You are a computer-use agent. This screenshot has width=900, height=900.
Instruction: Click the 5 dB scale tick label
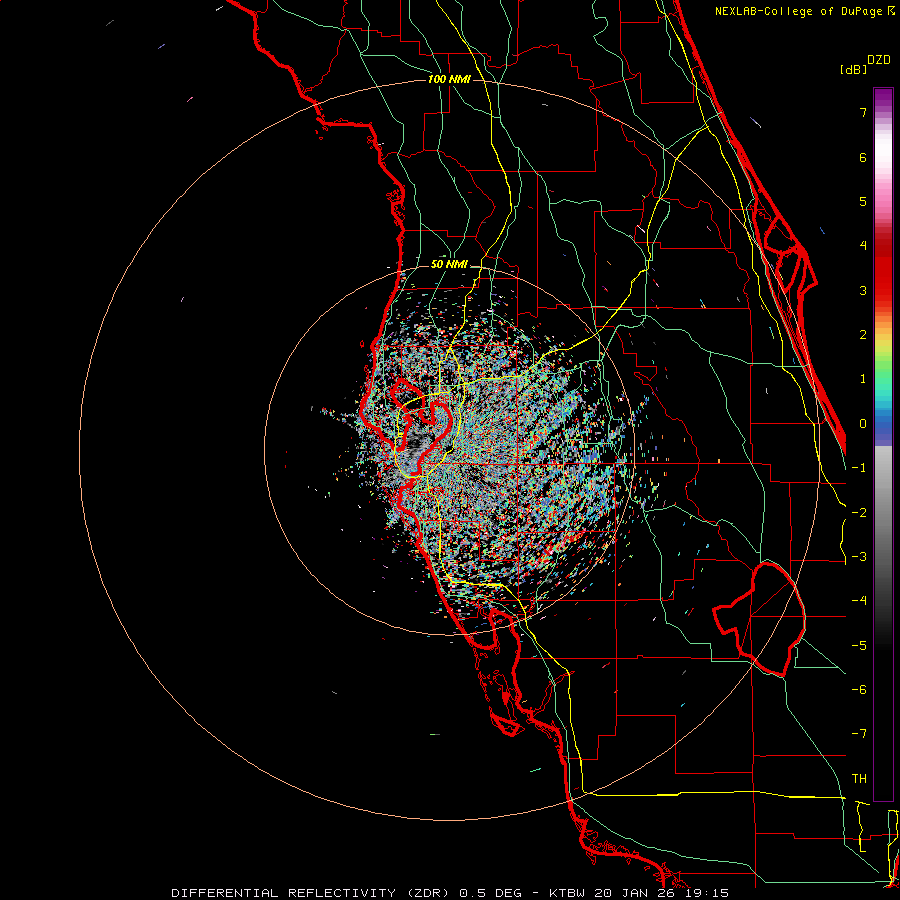[863, 201]
